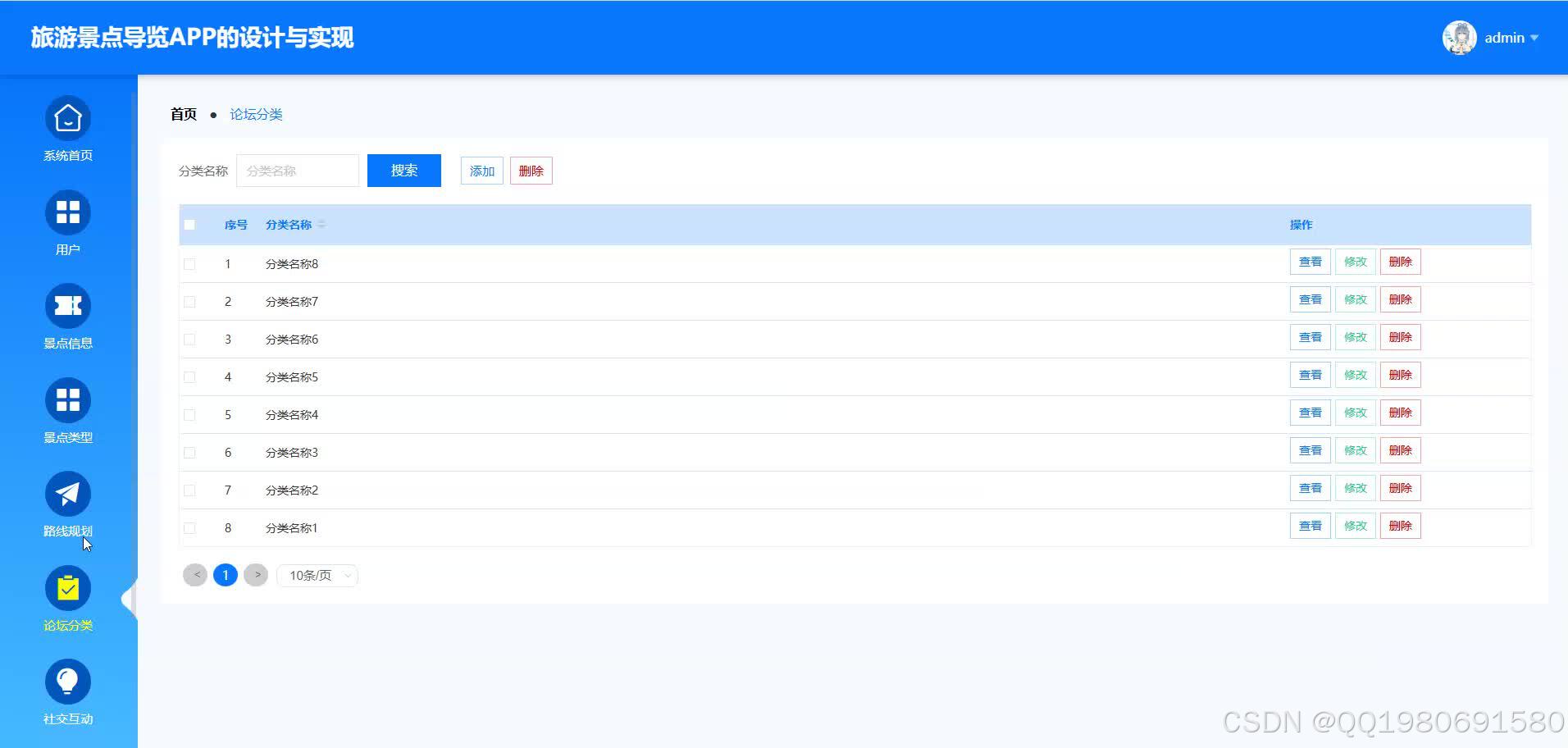This screenshot has height=748, width=1568.
Task: Click the 操作 column header
Action: point(1301,225)
